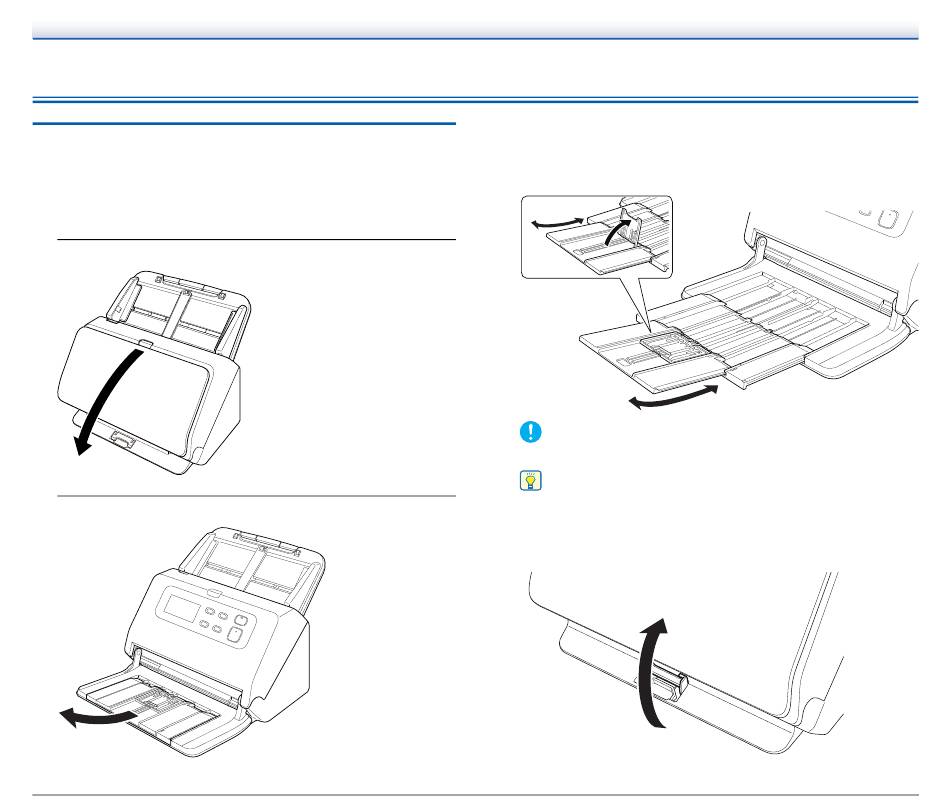Click the yellow lightbulb hint icon

click(531, 481)
